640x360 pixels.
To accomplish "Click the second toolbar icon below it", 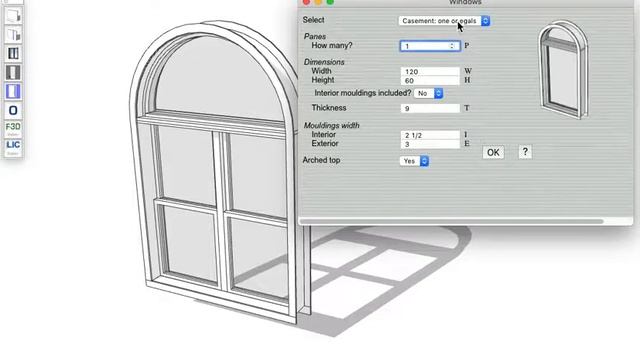I will (x=13, y=35).
